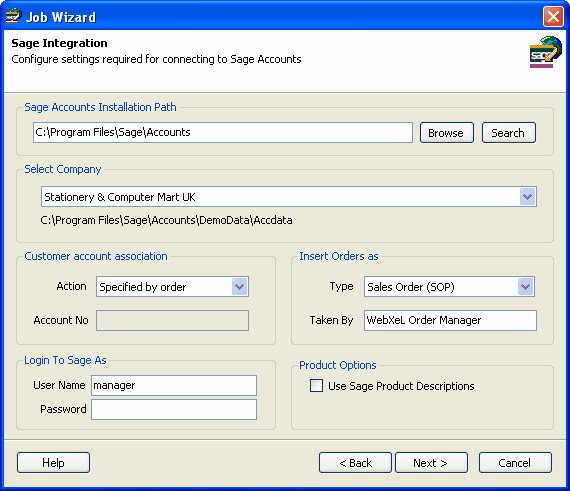Focus the Sage installation path field
Screen dimensions: 570x491
coord(223,133)
